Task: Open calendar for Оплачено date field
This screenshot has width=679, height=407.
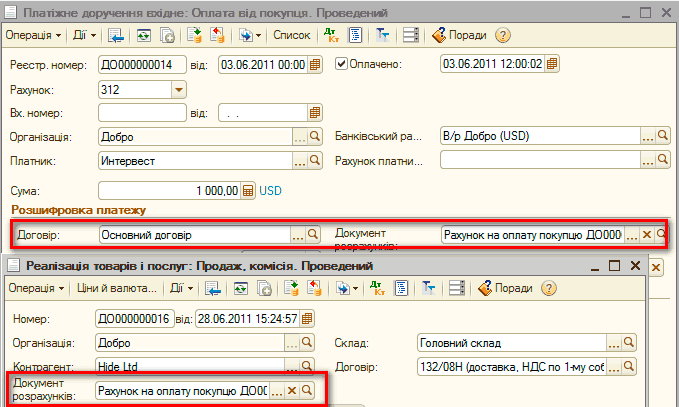Action: click(552, 65)
